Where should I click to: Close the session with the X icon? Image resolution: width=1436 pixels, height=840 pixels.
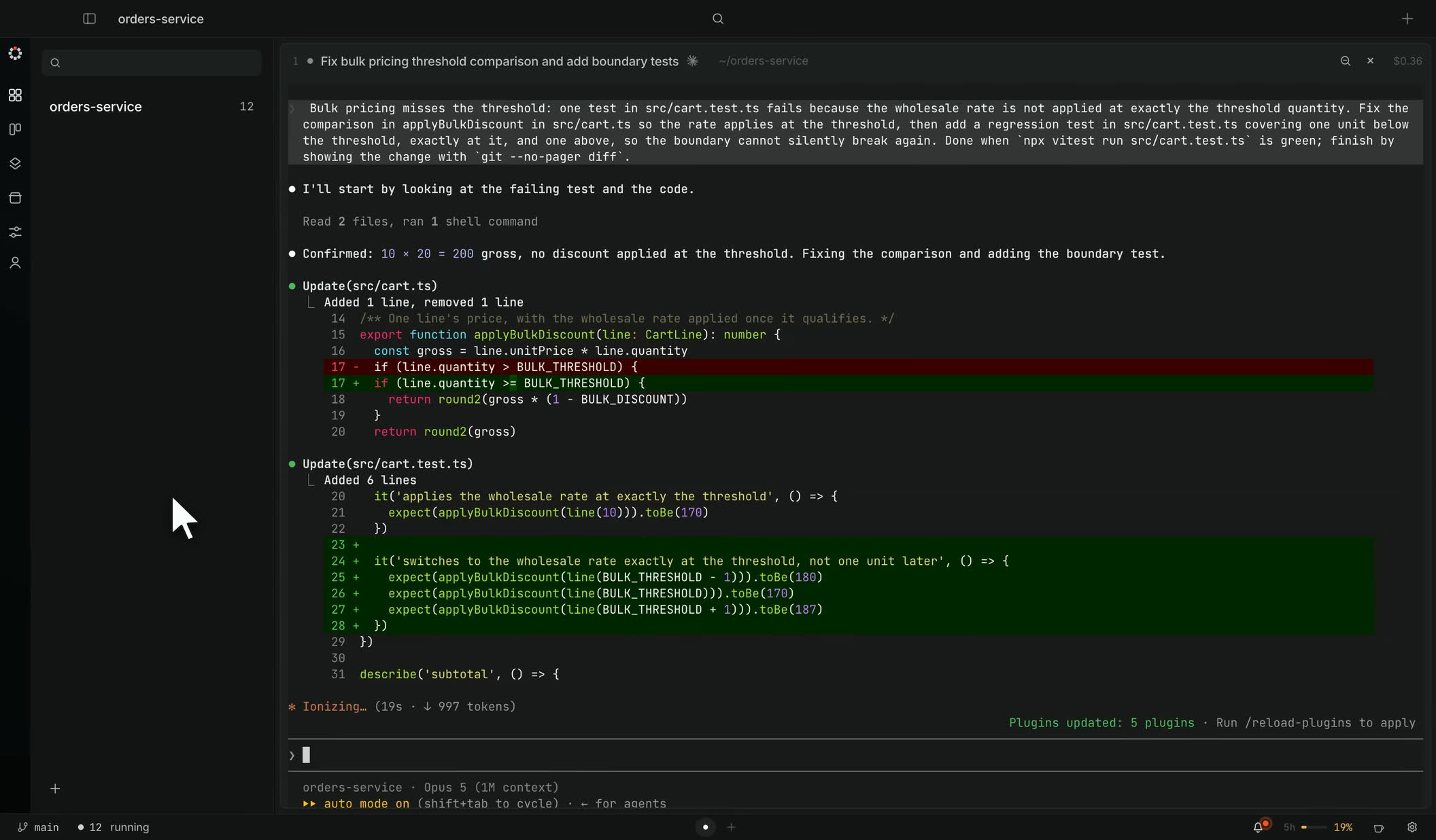point(1370,61)
